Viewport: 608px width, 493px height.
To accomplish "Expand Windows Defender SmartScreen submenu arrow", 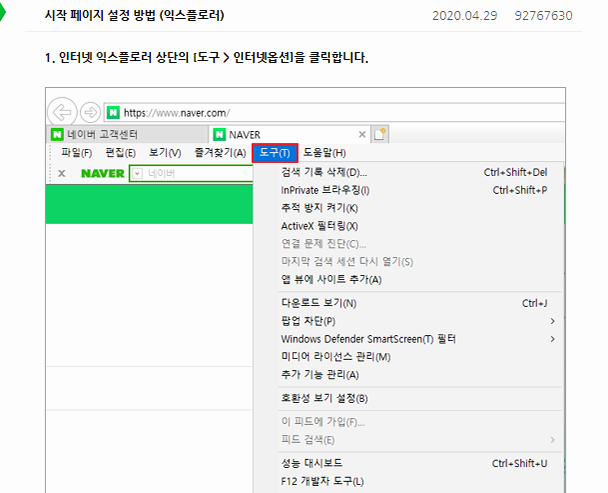I will [x=552, y=339].
